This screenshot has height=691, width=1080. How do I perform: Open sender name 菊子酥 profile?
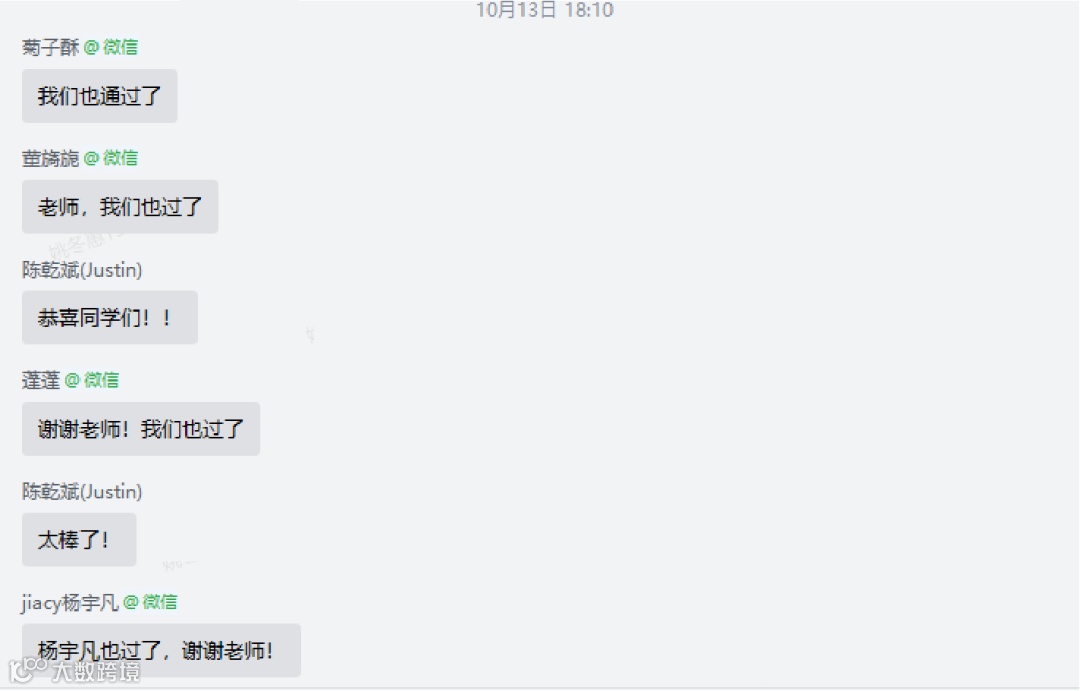click(x=51, y=47)
